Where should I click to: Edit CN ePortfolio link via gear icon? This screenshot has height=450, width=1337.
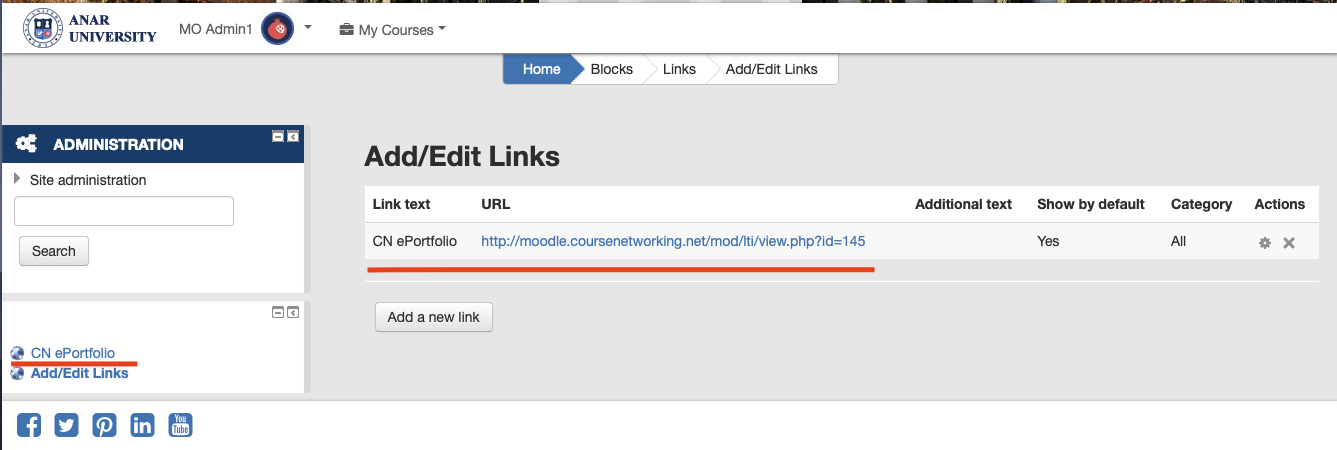coord(1265,243)
